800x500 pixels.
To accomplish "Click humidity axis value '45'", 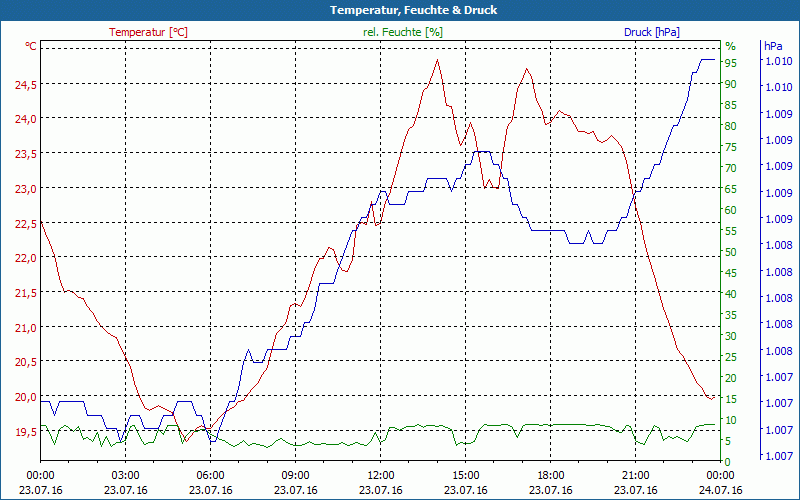I will (731, 273).
